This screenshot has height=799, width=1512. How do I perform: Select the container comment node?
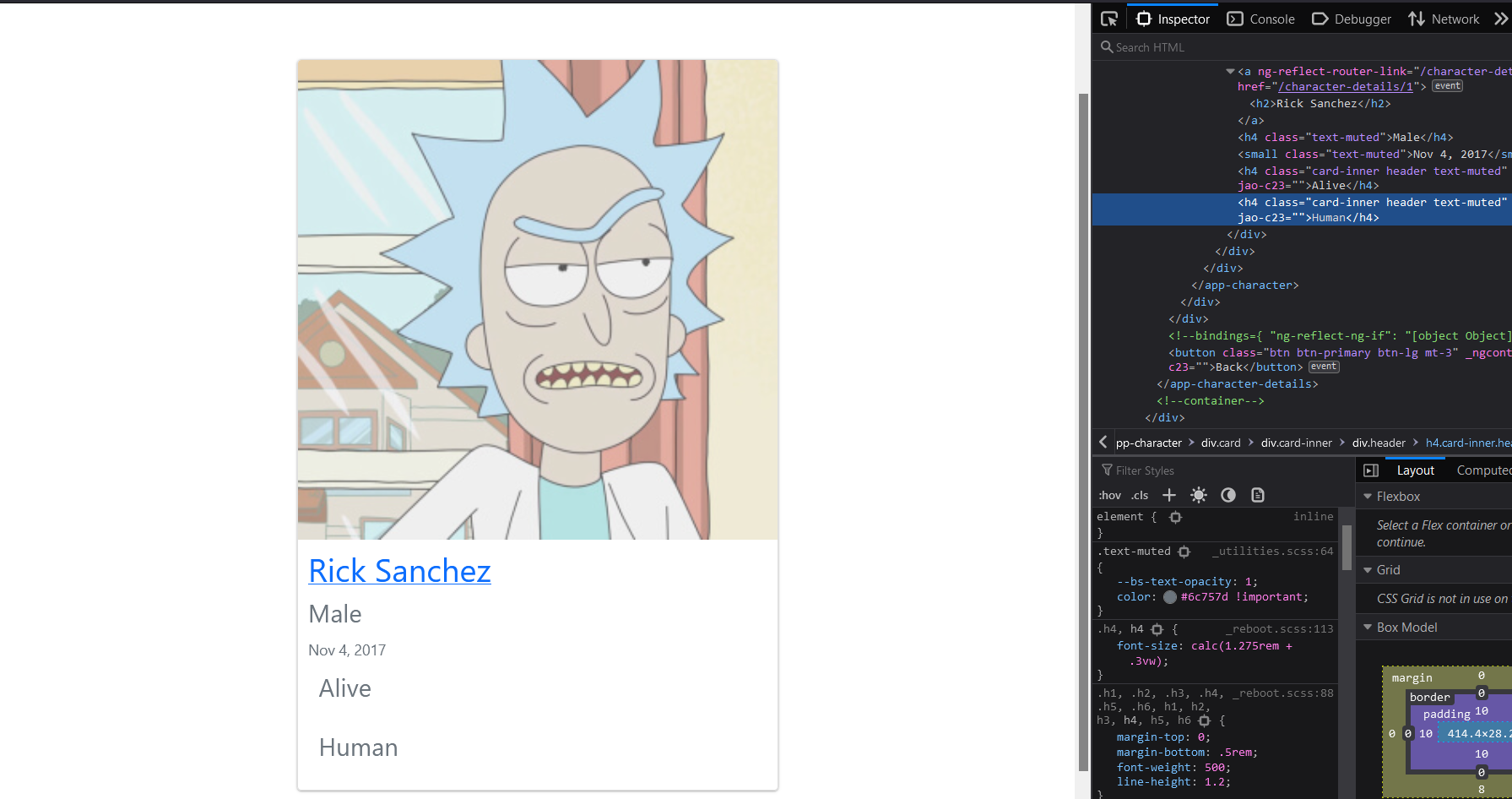pos(1210,401)
